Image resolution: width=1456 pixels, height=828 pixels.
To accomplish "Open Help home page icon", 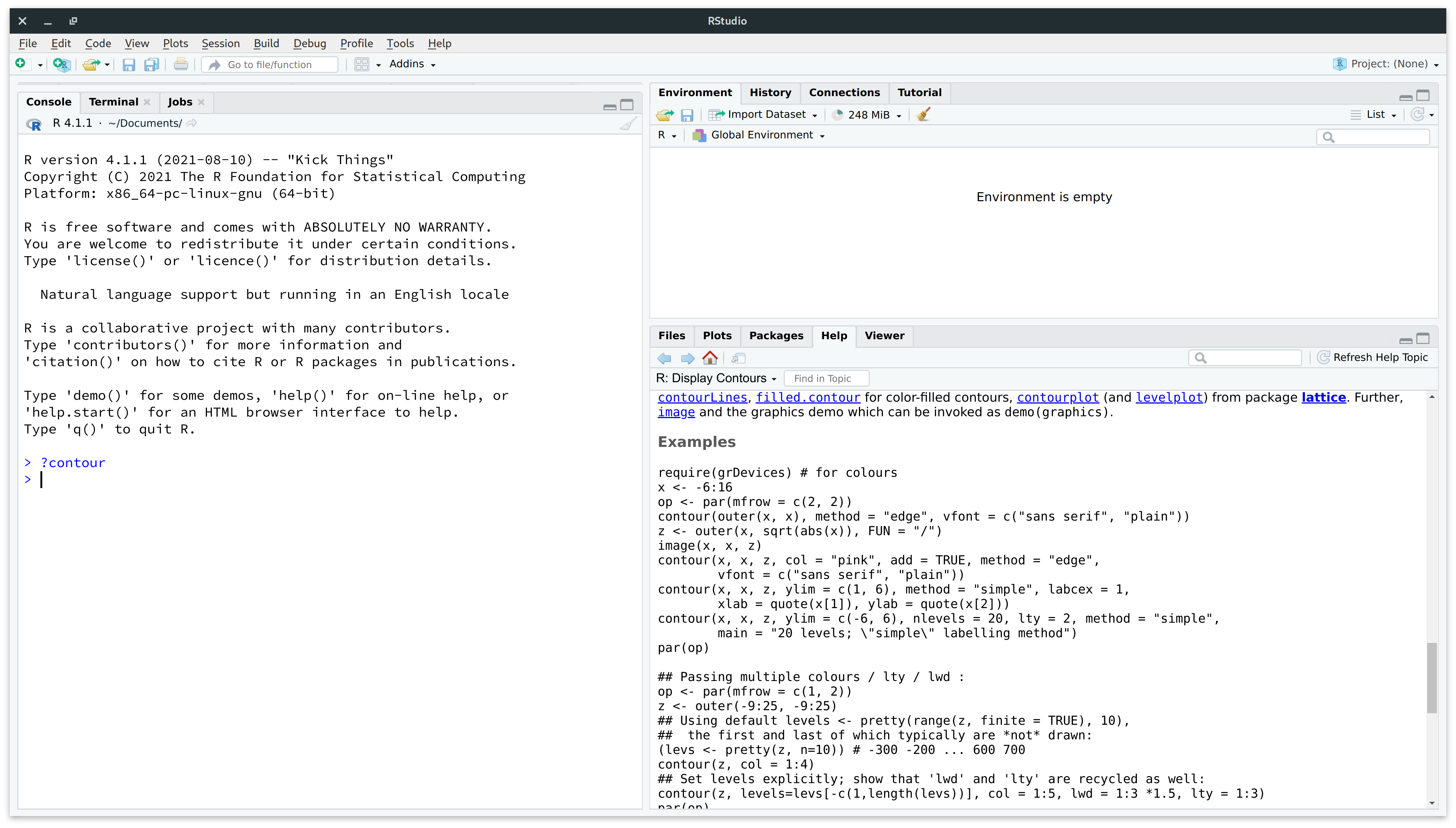I will [x=710, y=358].
